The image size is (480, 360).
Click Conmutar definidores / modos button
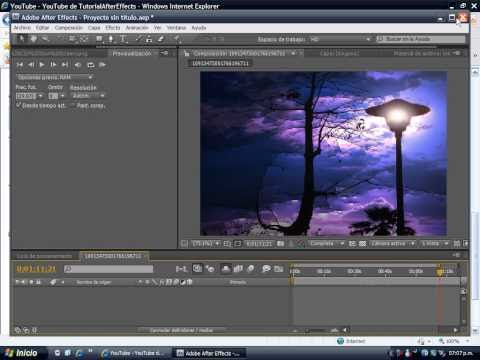click(x=181, y=330)
